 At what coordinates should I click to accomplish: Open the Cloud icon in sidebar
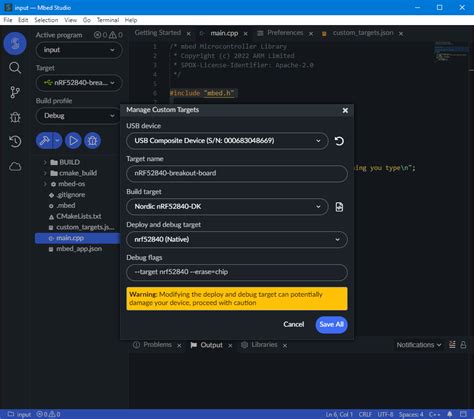point(15,166)
